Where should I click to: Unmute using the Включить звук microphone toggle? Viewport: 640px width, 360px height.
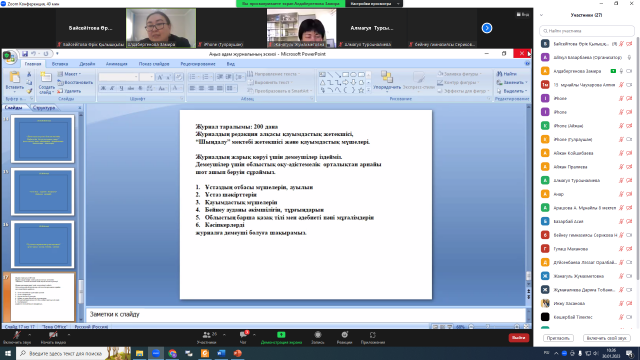(x=17, y=335)
